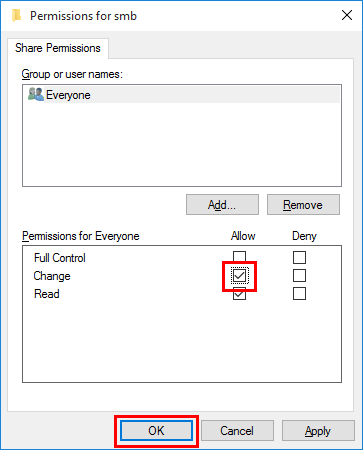This screenshot has width=363, height=450.
Task: Apply the permission changes
Action: [318, 431]
